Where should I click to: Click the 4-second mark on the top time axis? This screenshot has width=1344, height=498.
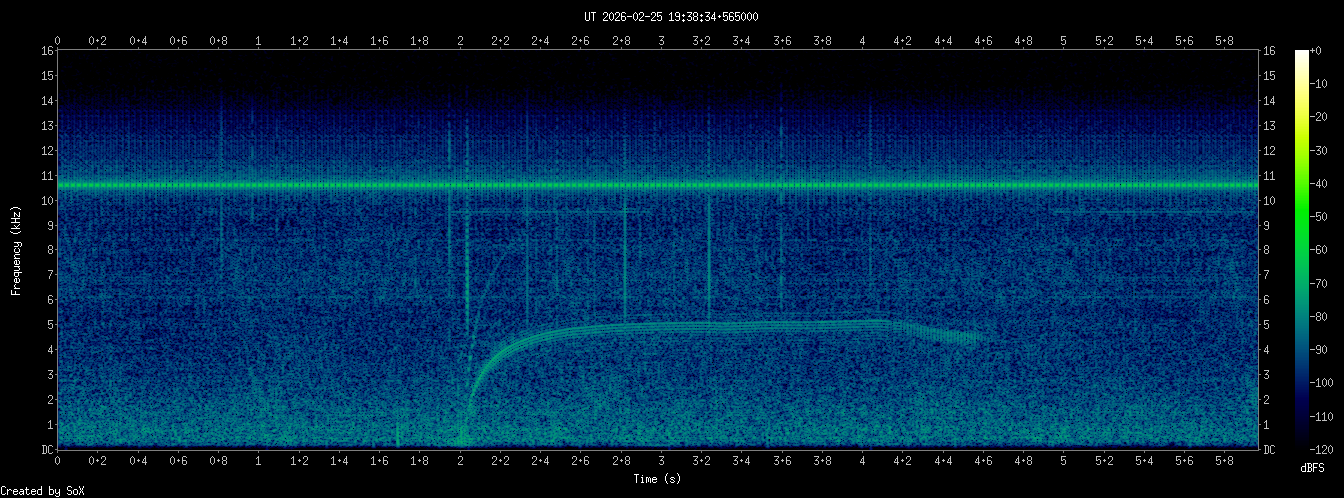pos(862,41)
